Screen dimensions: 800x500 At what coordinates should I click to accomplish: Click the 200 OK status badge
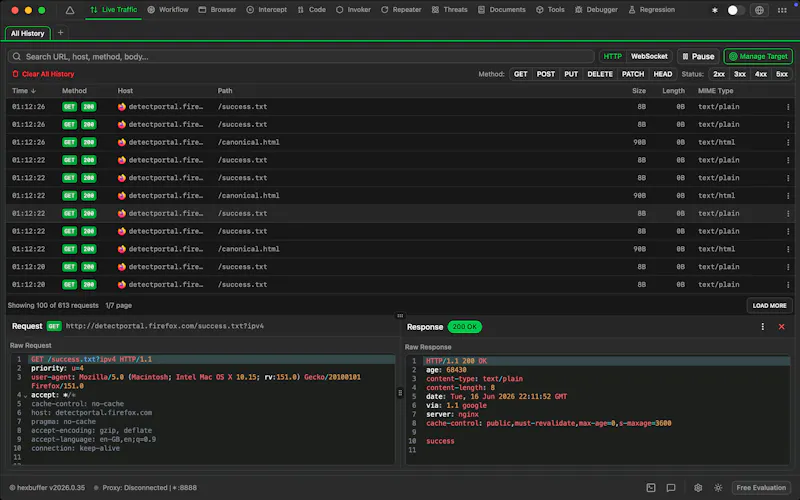(x=464, y=327)
